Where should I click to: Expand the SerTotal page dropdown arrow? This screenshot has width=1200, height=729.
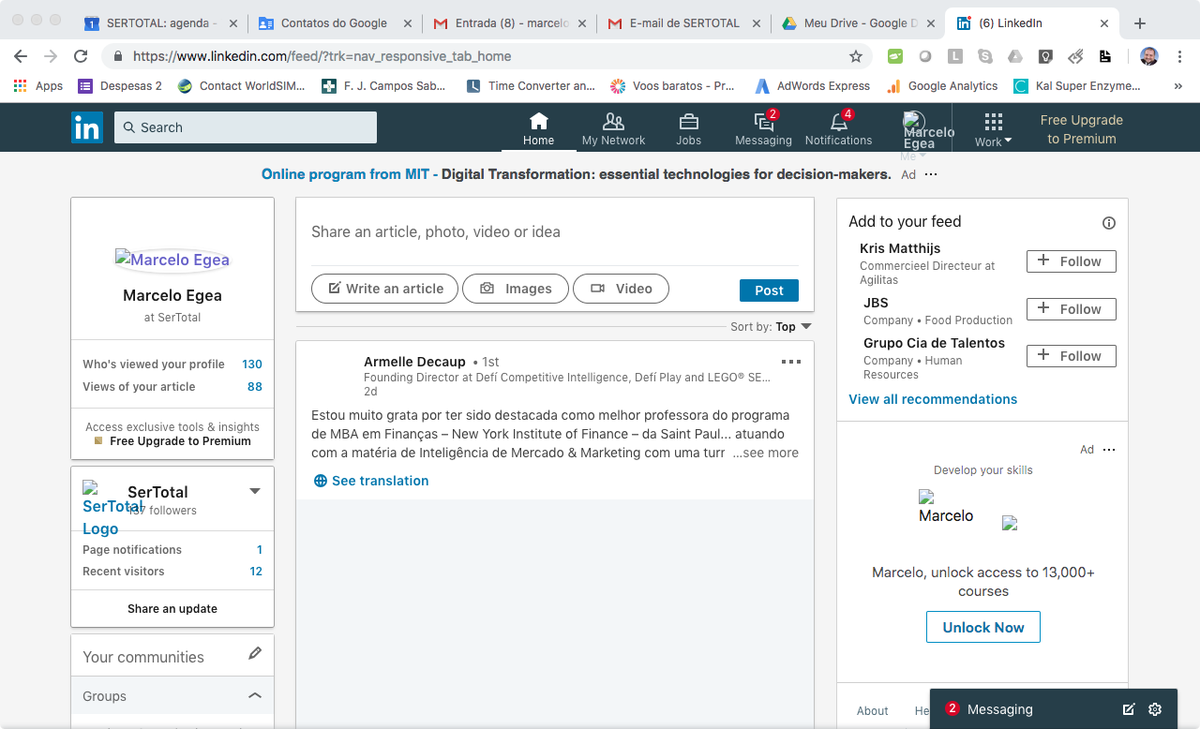[x=254, y=491]
